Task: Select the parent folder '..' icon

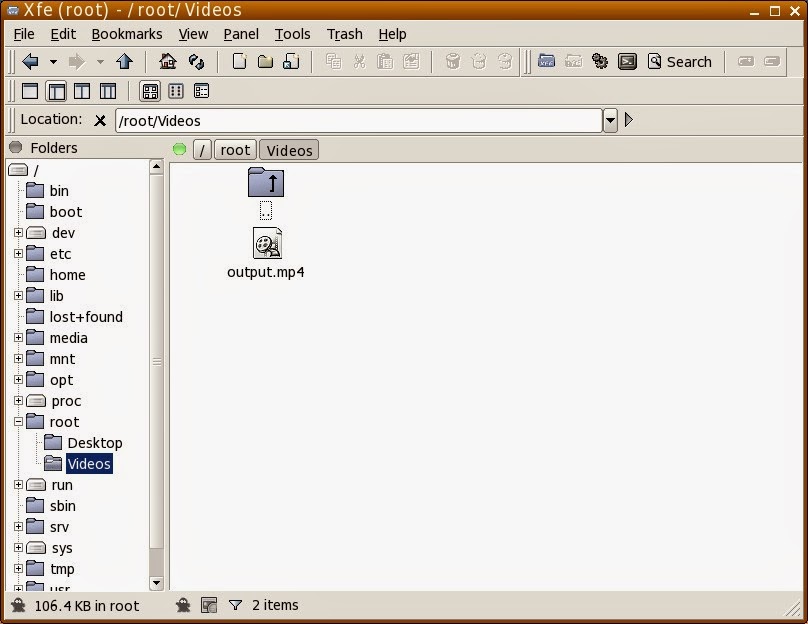Action: click(266, 182)
